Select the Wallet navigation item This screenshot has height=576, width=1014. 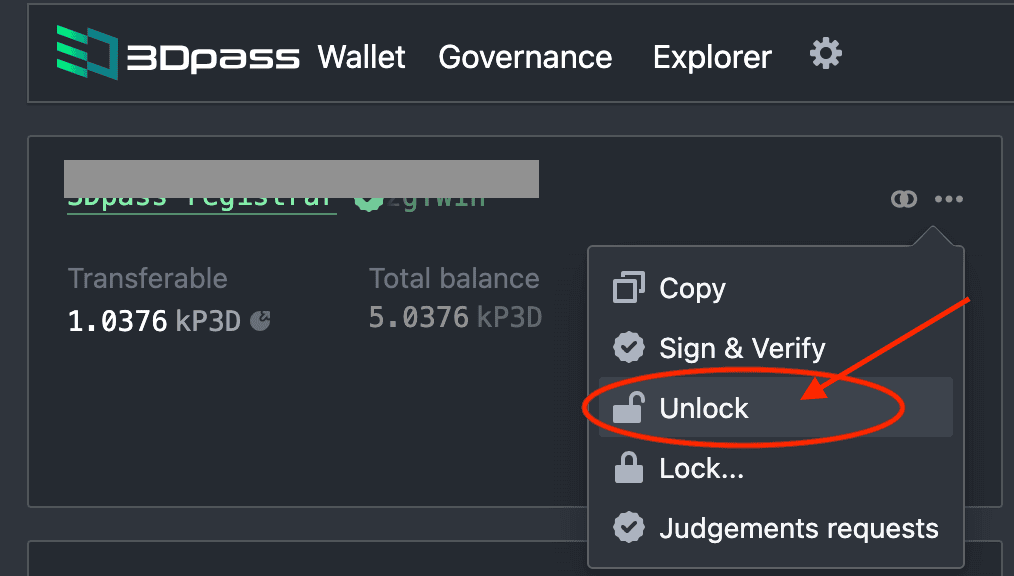(x=362, y=57)
